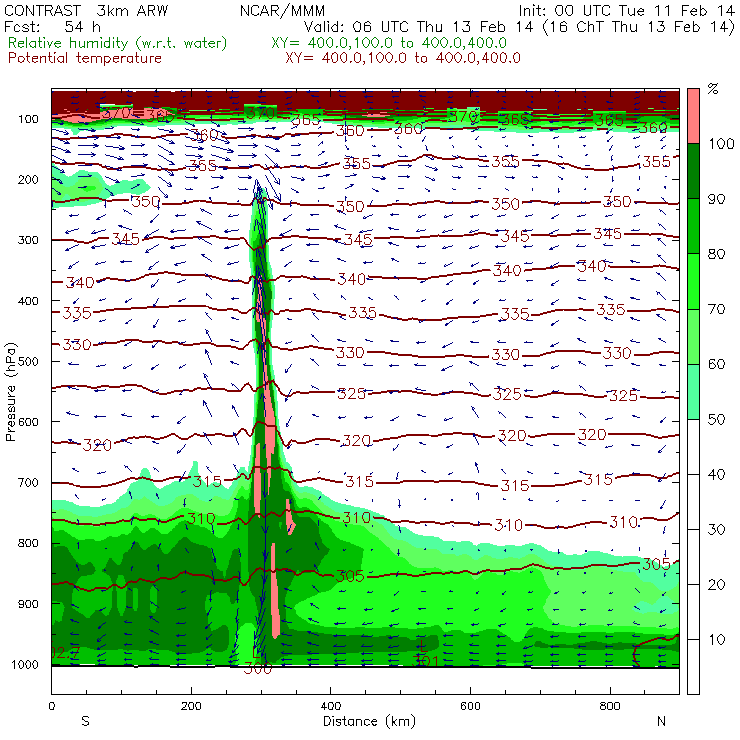
Task: Click the pink above-100% colorbar segment
Action: point(693,116)
